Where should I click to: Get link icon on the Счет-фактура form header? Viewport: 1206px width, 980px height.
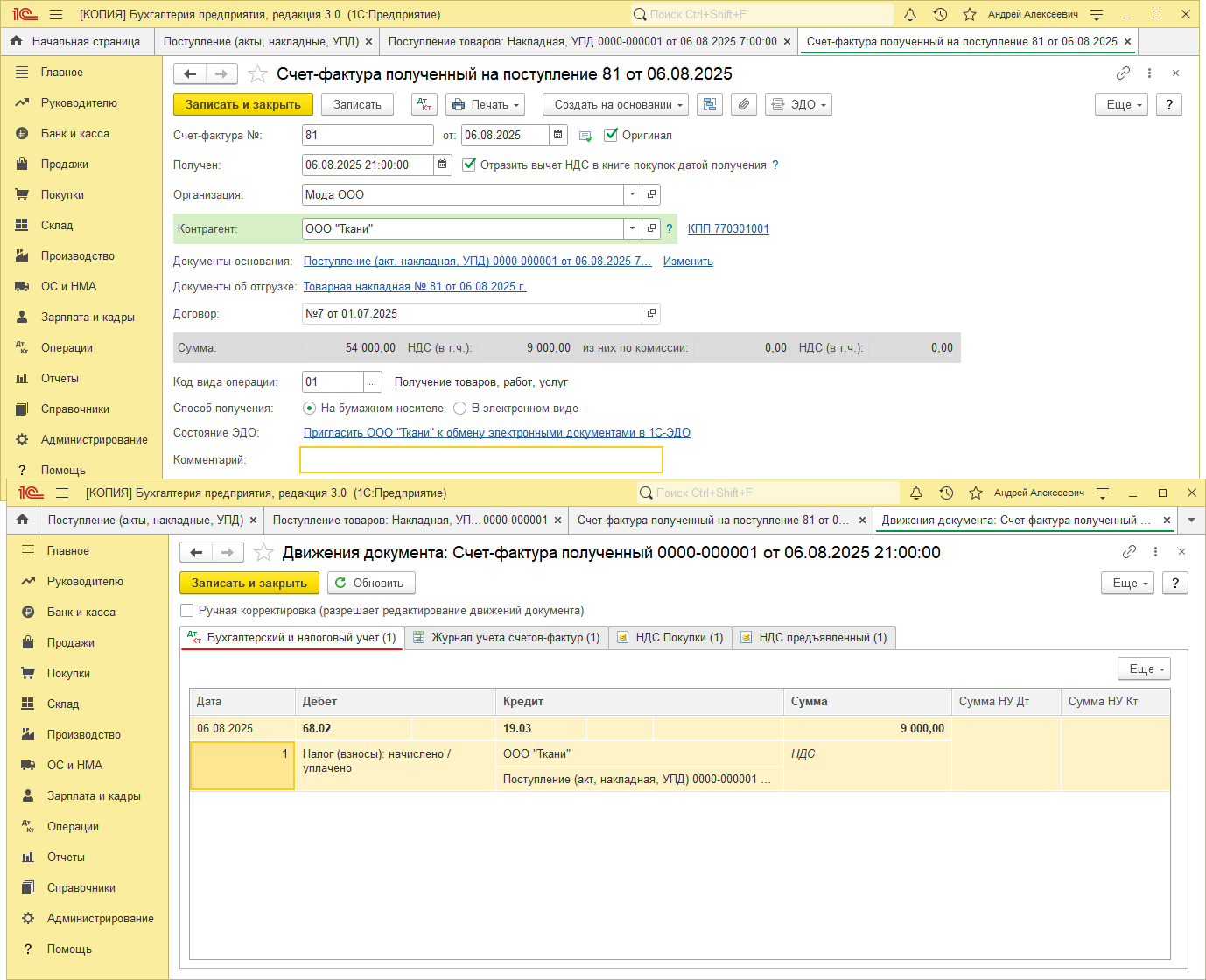[1123, 73]
